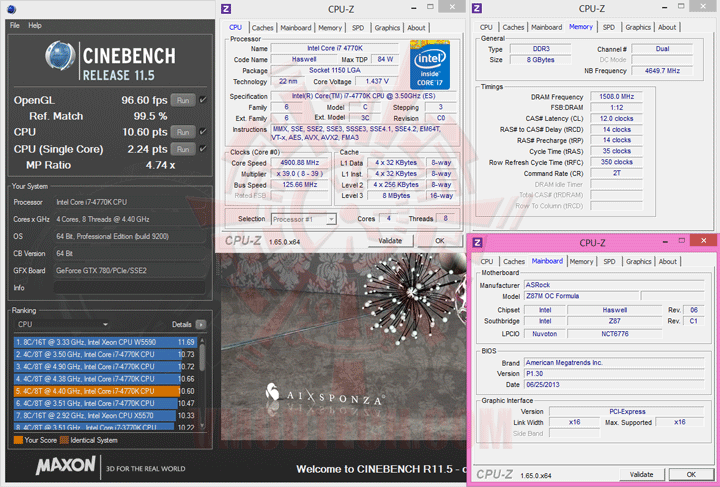This screenshot has height=487, width=720.
Task: Run the CPU Single Core benchmark
Action: (183, 149)
